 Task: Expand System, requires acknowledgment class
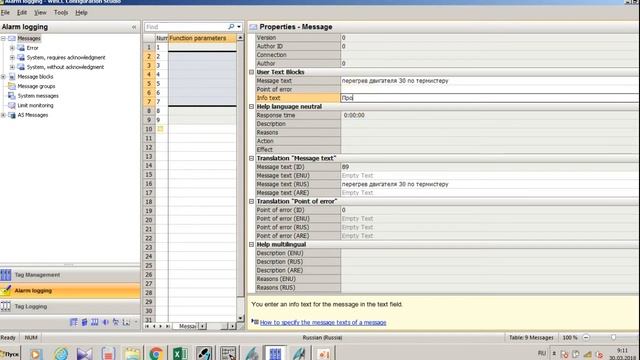pos(12,58)
